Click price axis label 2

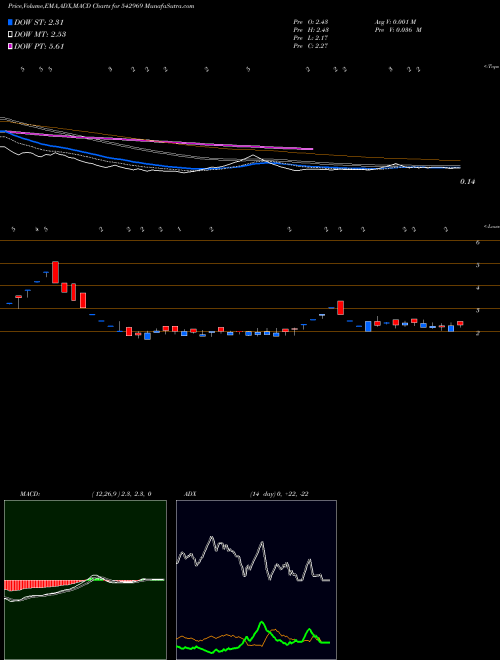coord(478,333)
